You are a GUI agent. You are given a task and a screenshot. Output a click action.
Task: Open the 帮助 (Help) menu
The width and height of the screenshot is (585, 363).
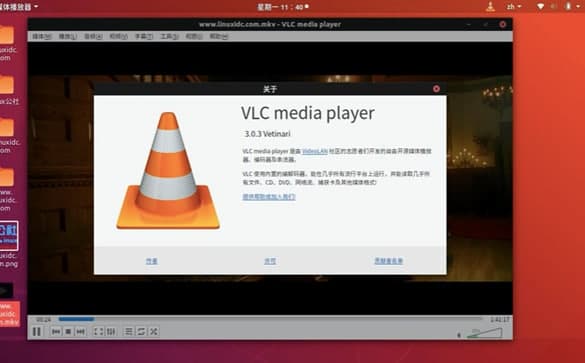[219, 36]
